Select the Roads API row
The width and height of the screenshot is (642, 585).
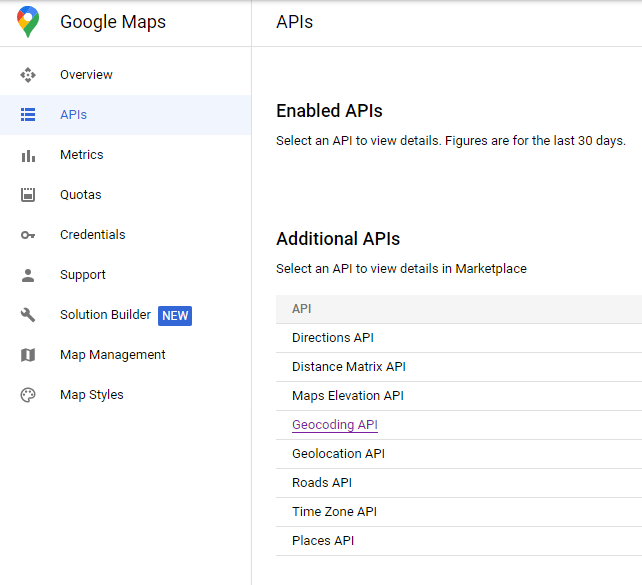[x=459, y=483]
